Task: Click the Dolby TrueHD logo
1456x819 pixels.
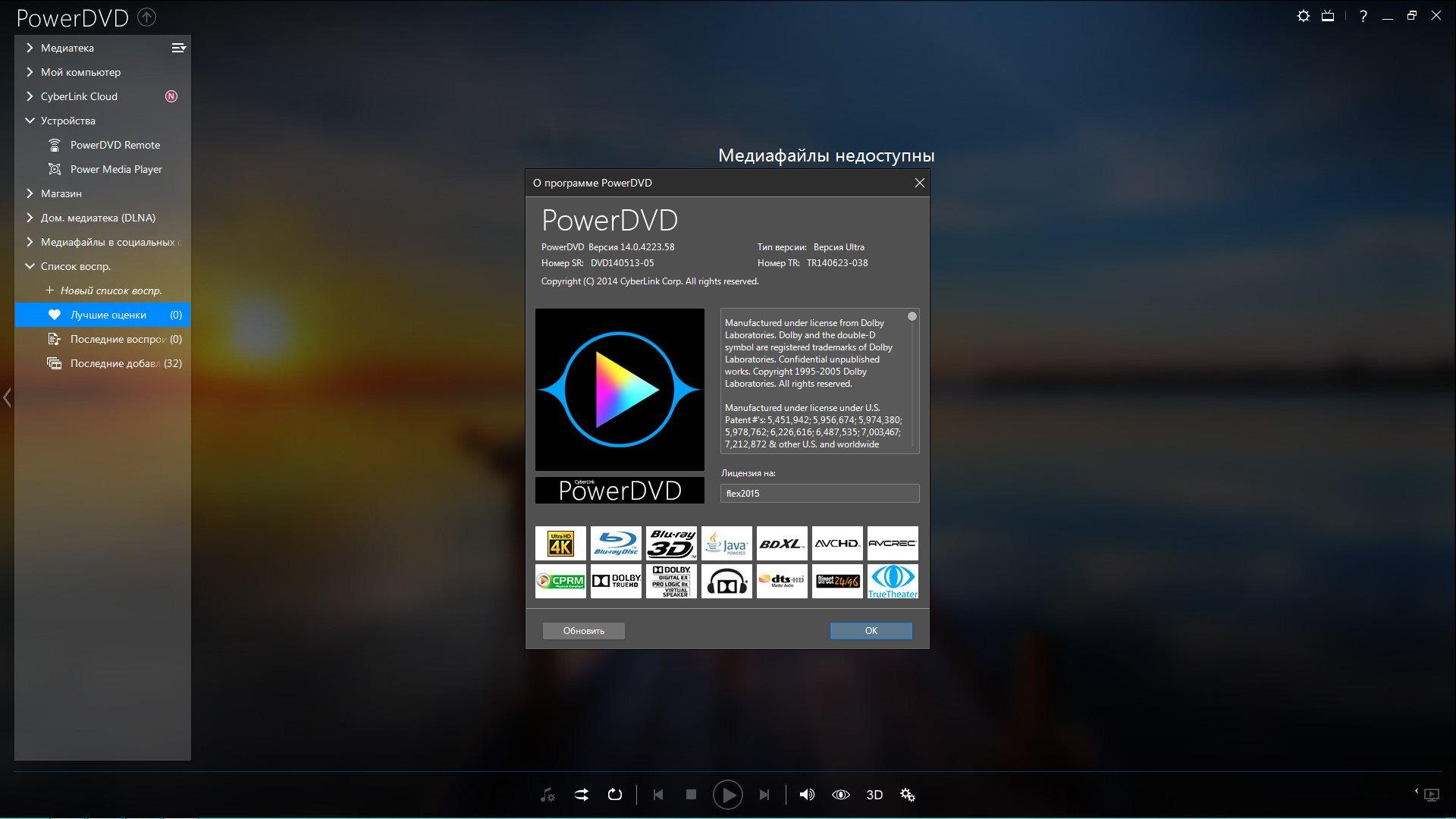Action: (616, 581)
